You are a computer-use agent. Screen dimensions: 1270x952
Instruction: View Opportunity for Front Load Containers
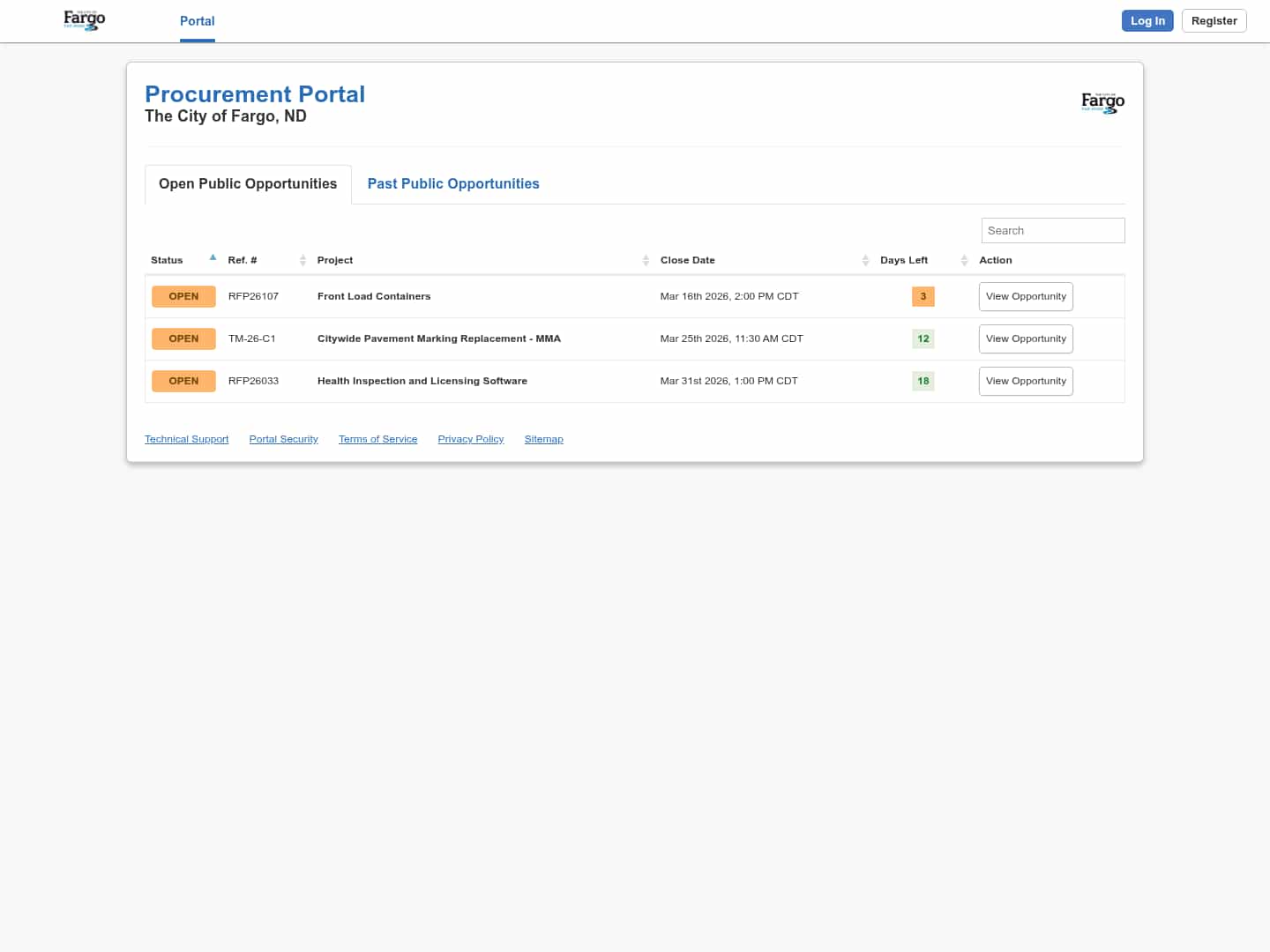point(1026,297)
